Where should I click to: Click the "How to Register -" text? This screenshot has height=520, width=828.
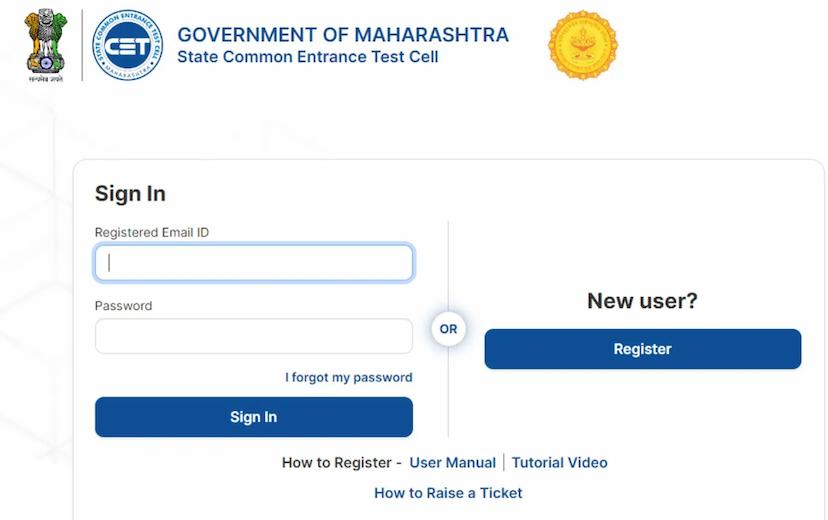[341, 463]
